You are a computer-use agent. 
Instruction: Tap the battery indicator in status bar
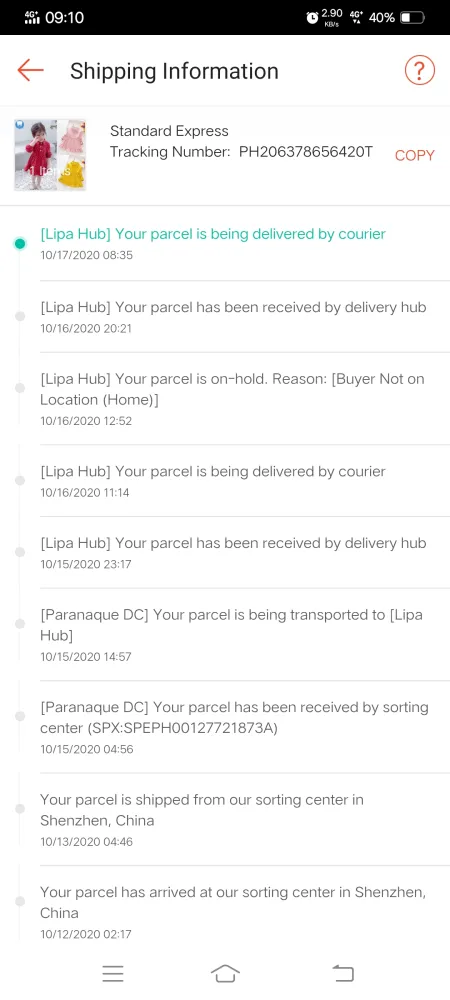point(412,18)
